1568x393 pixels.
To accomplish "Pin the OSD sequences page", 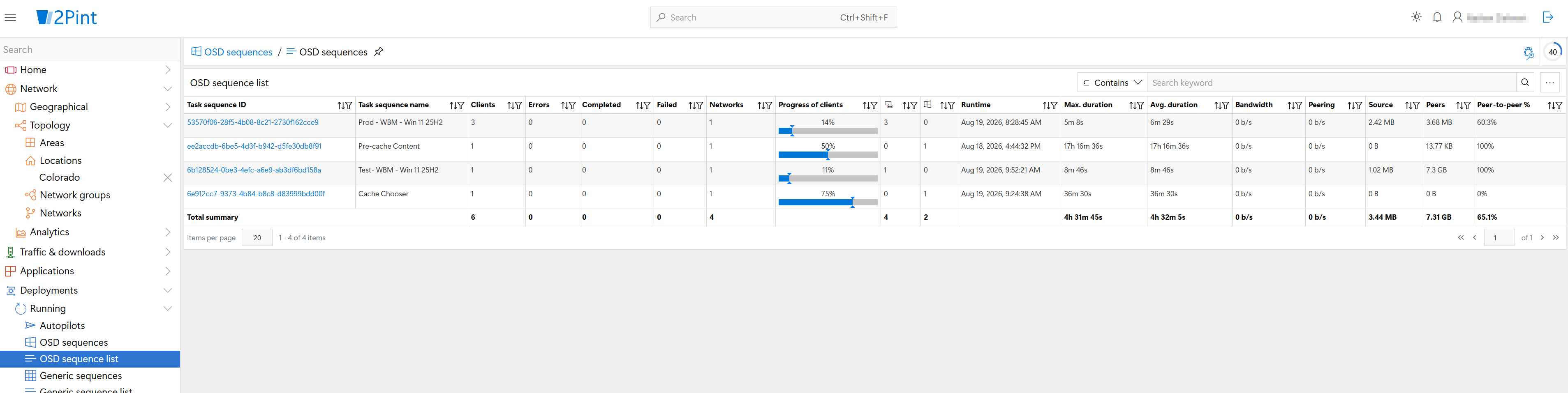I will (379, 52).
